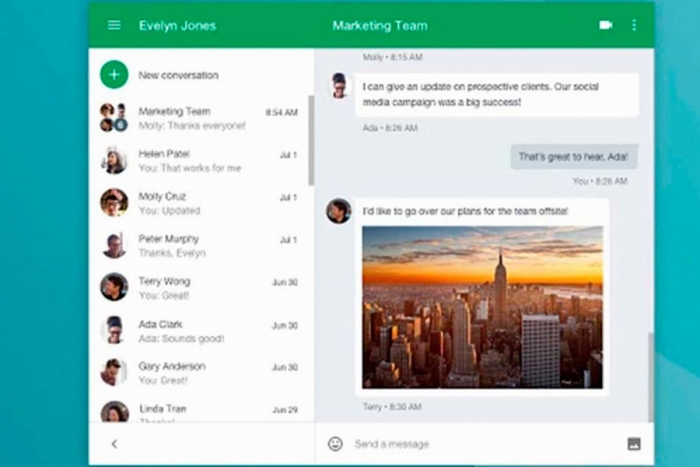Image resolution: width=700 pixels, height=467 pixels.
Task: Click the green plus button
Action: [x=114, y=75]
